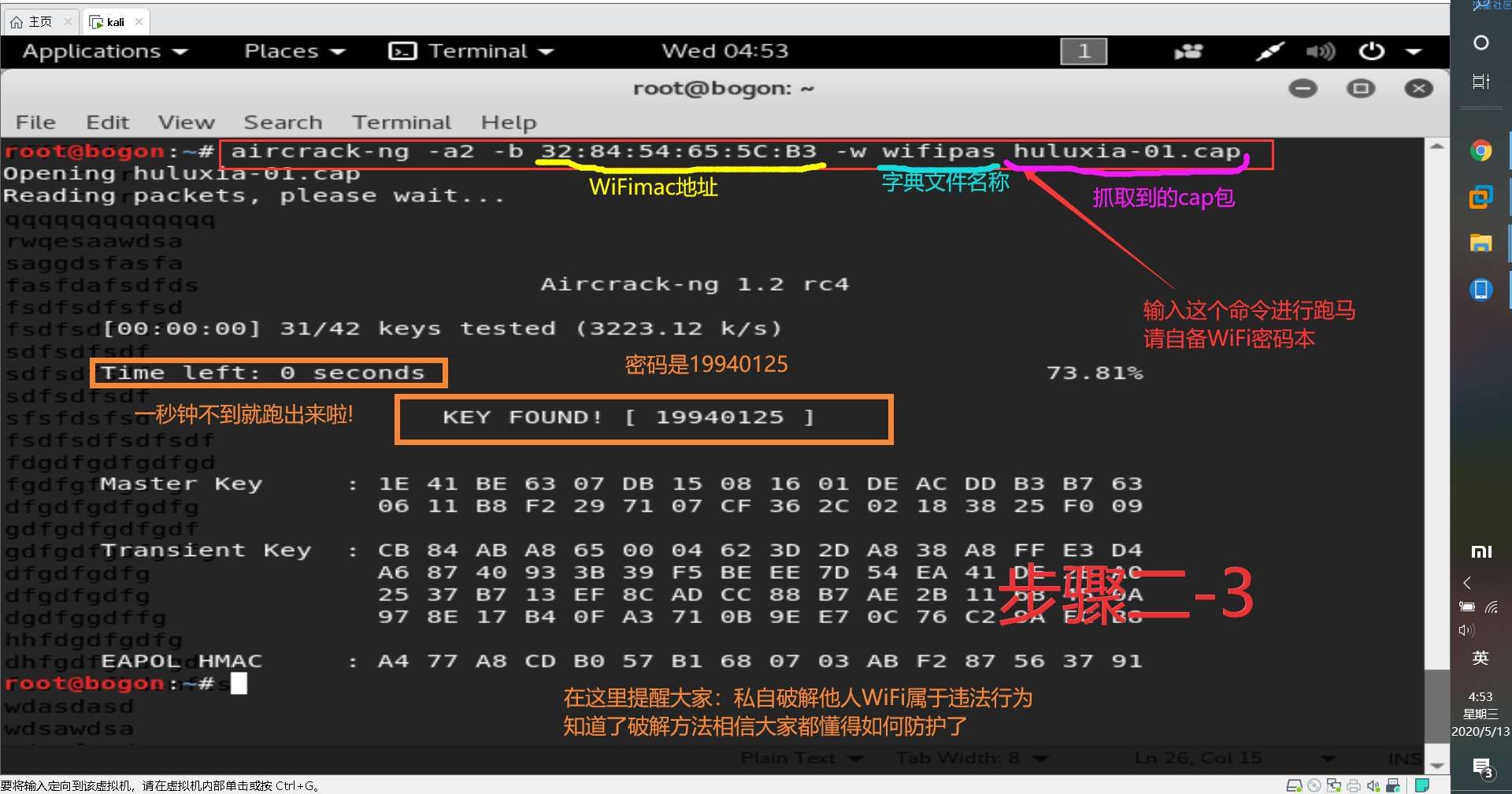Viewport: 1512px width, 794px height.
Task: Click the VMware sound card status icon
Action: pos(1373,785)
